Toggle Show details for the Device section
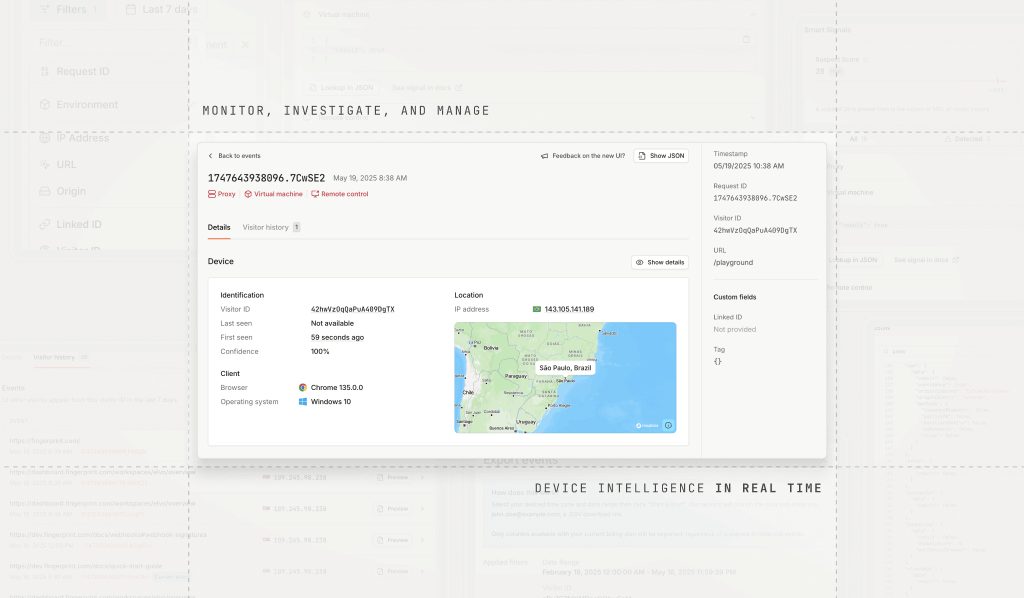1024x598 pixels. [x=661, y=262]
